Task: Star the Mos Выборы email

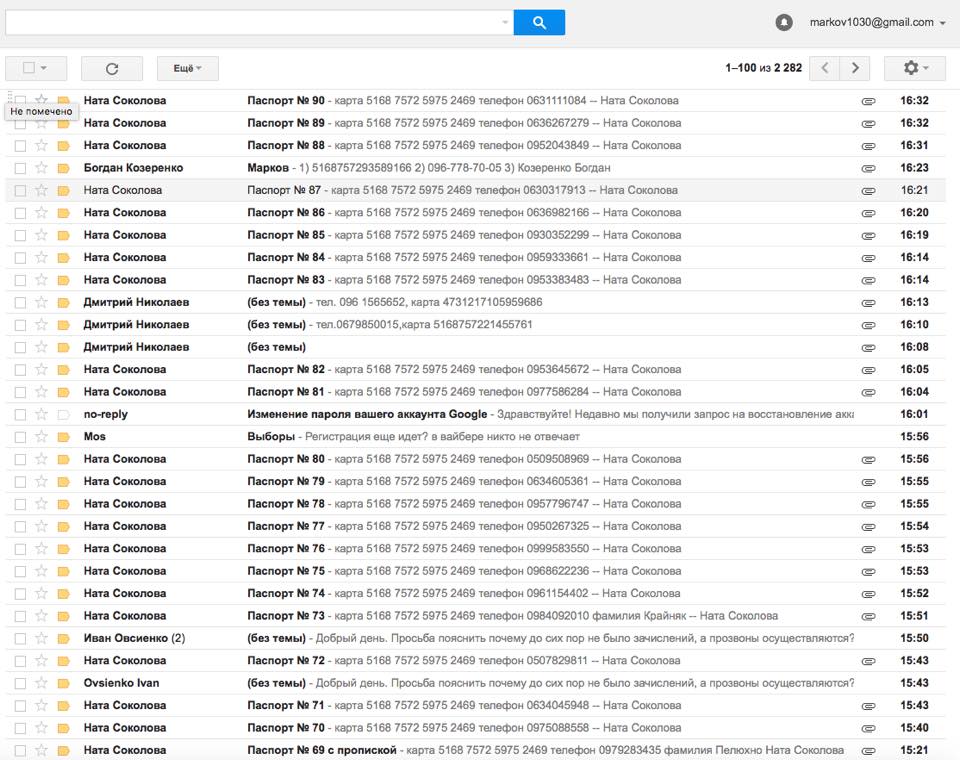Action: point(41,437)
